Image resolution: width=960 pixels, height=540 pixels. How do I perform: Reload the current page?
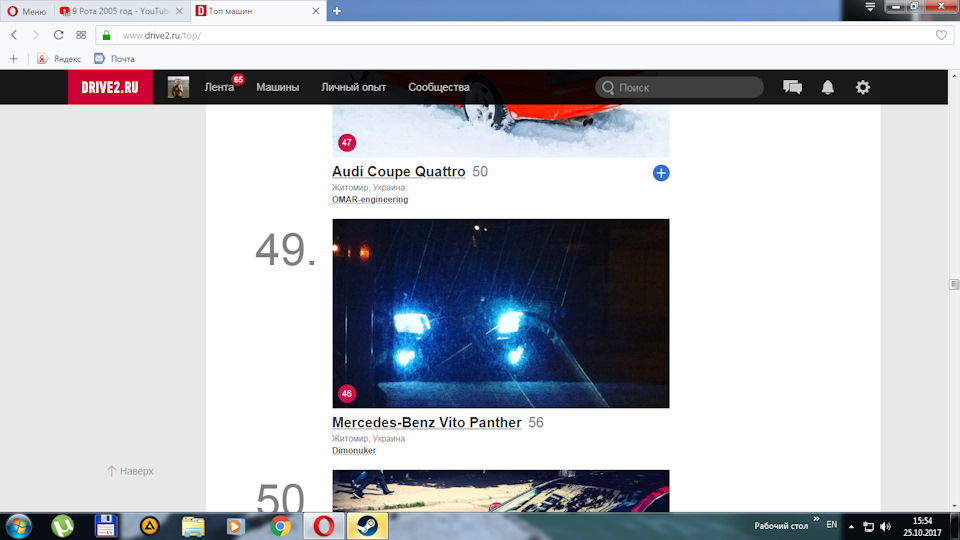click(x=58, y=35)
